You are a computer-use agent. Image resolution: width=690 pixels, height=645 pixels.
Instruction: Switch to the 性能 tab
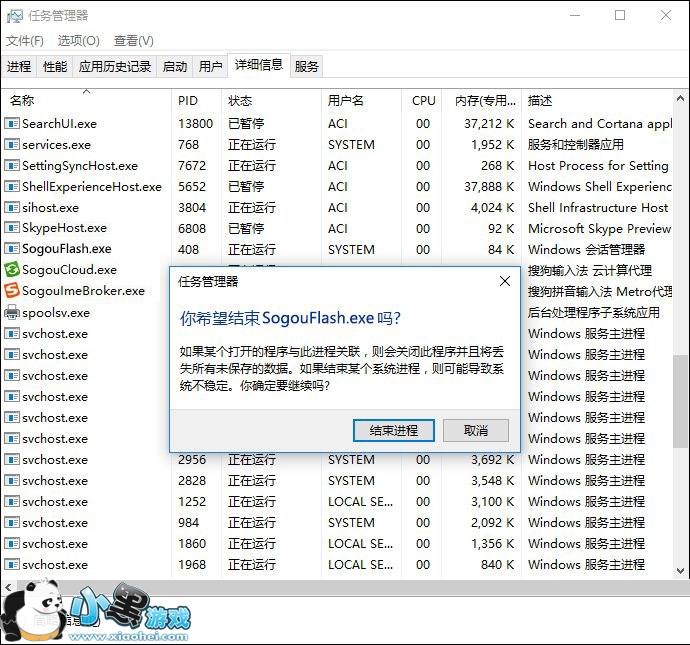(55, 67)
